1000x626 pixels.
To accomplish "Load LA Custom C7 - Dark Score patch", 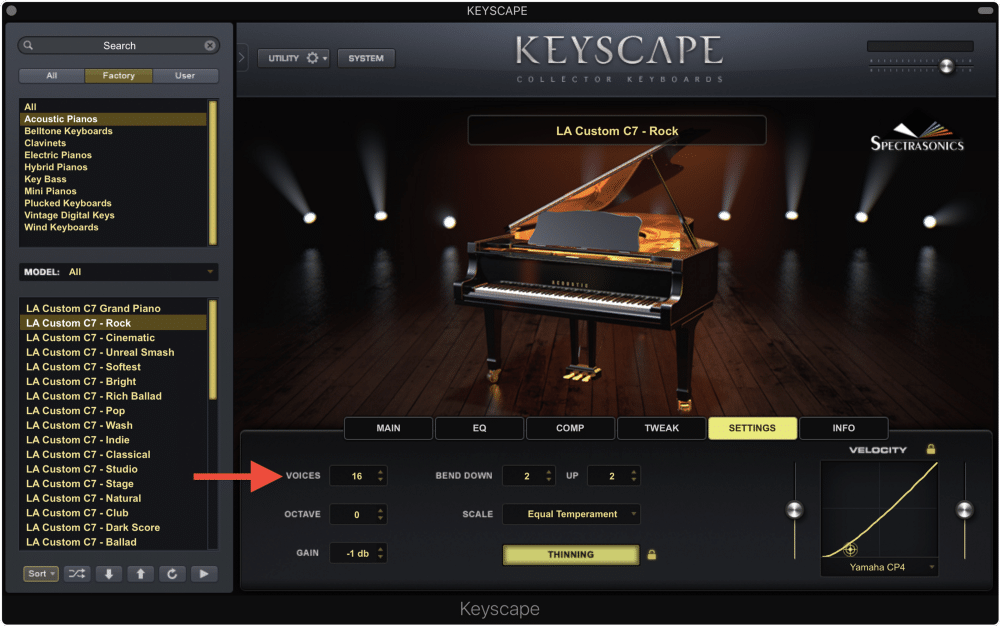I will coord(113,527).
